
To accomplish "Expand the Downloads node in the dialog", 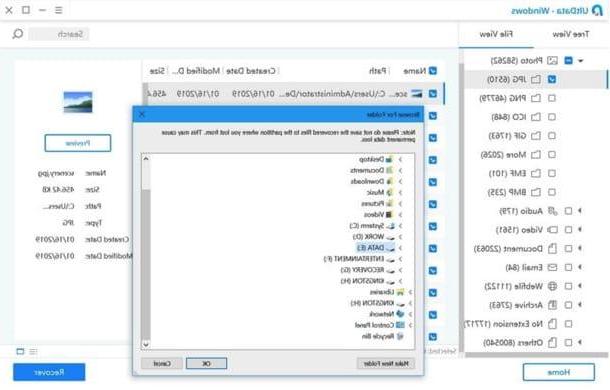I will point(400,181).
